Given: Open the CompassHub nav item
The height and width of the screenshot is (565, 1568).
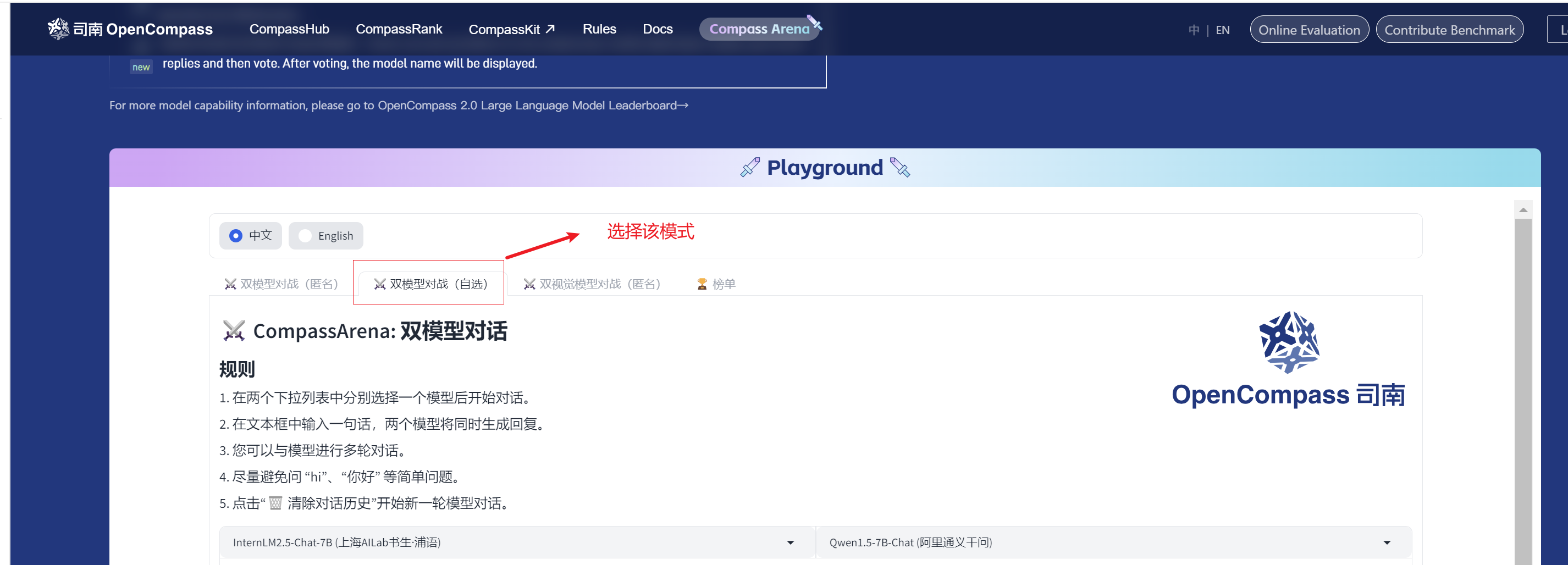Looking at the screenshot, I should click(x=289, y=29).
